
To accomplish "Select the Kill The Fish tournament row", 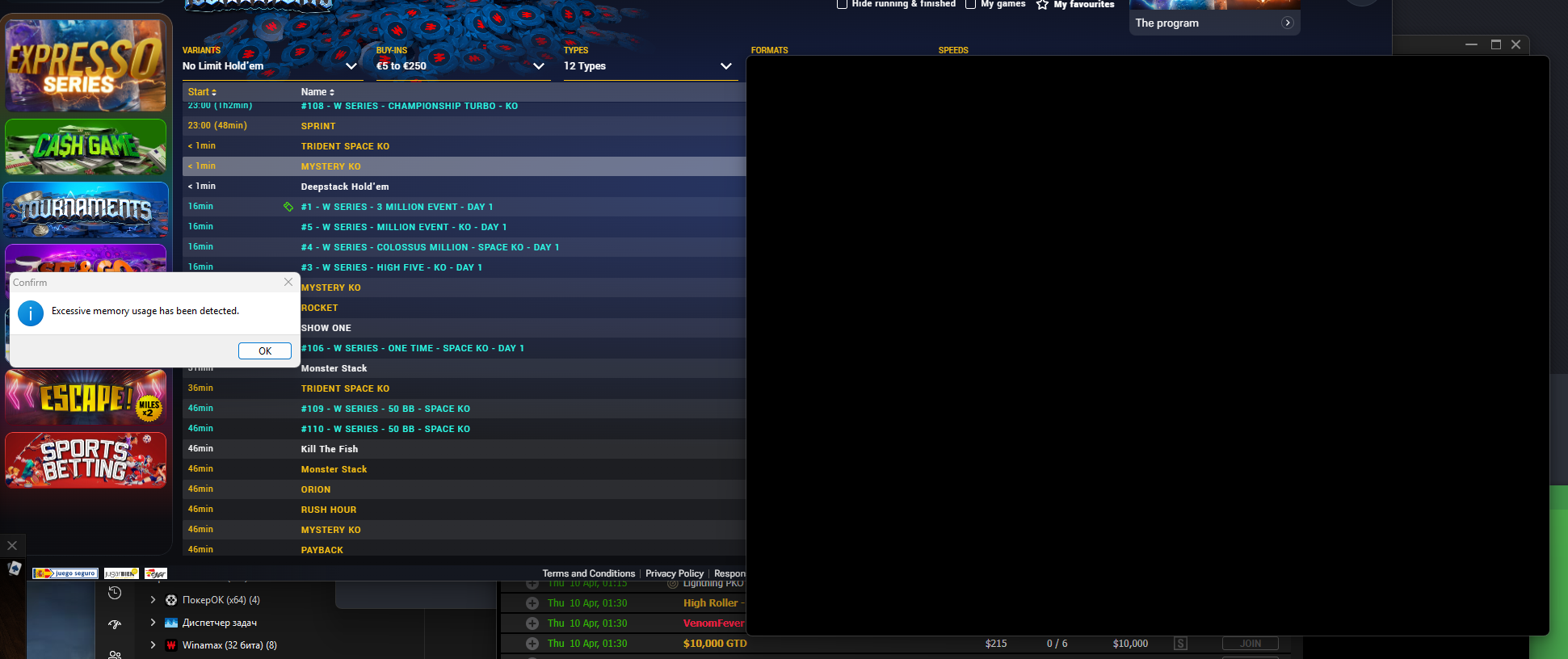I will tap(464, 449).
